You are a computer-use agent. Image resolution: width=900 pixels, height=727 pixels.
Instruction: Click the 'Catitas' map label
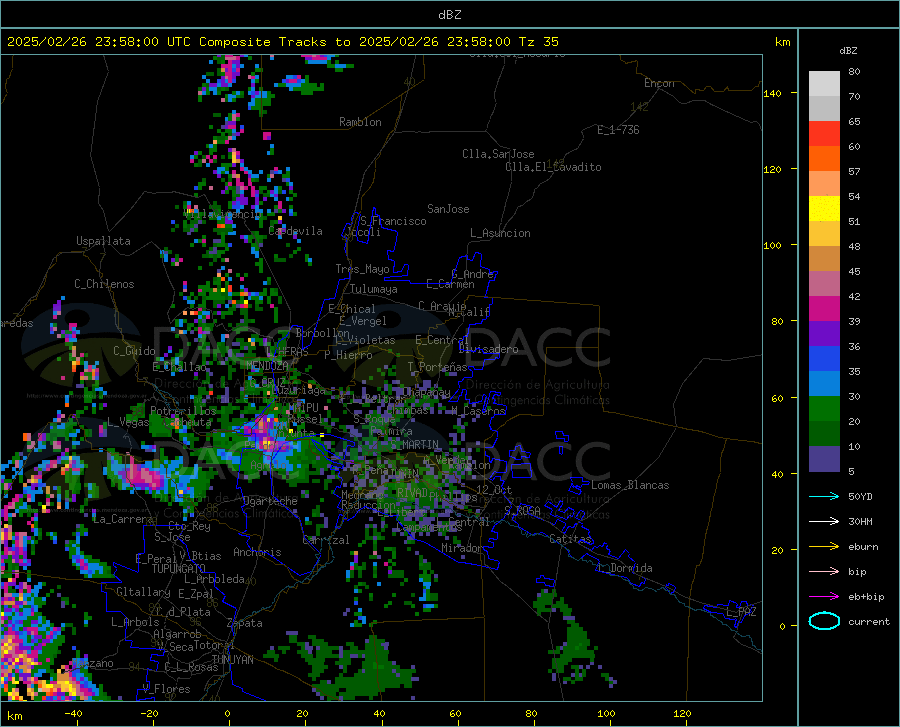point(570,539)
